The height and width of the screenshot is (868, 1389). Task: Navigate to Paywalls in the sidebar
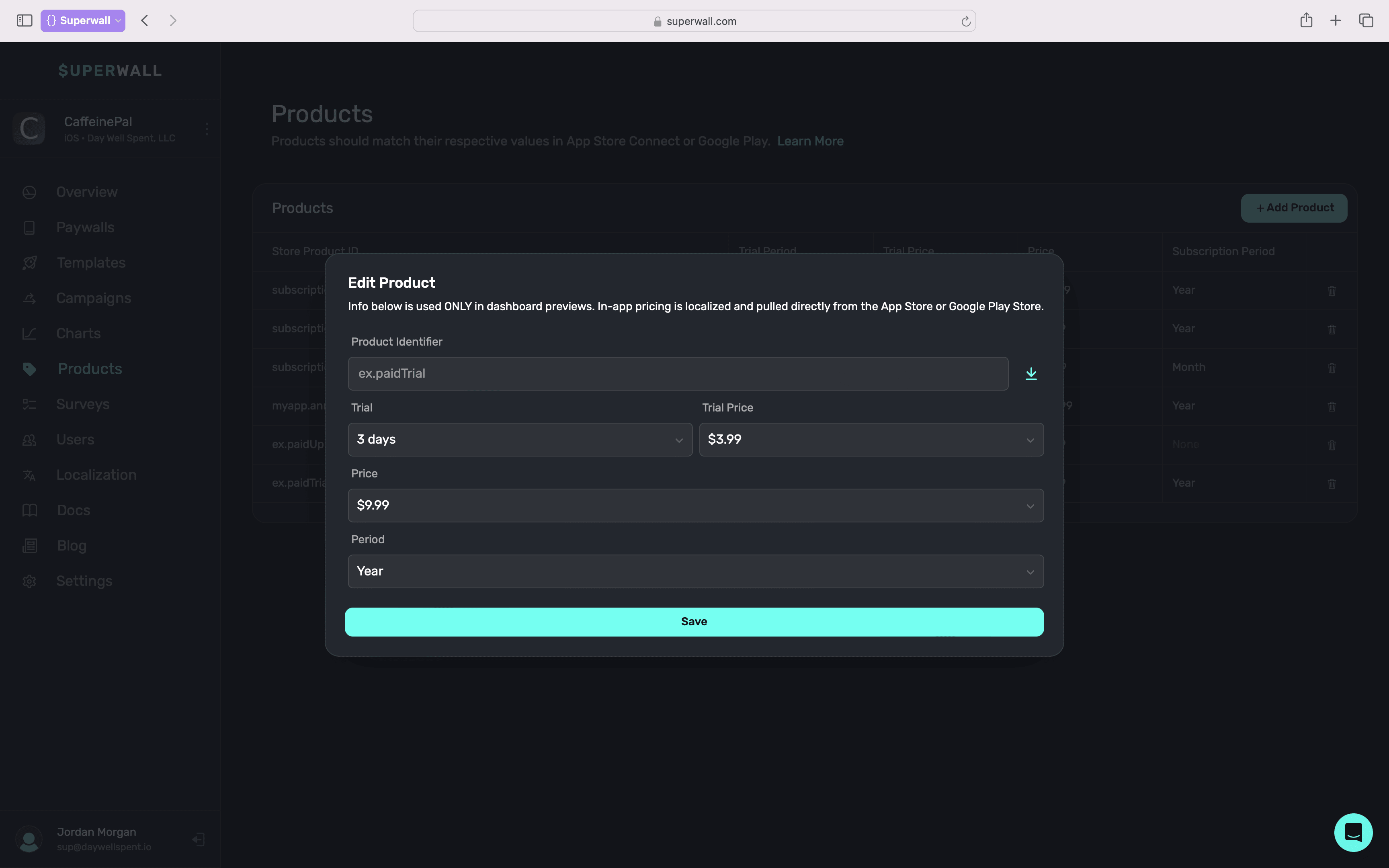pyautogui.click(x=85, y=227)
